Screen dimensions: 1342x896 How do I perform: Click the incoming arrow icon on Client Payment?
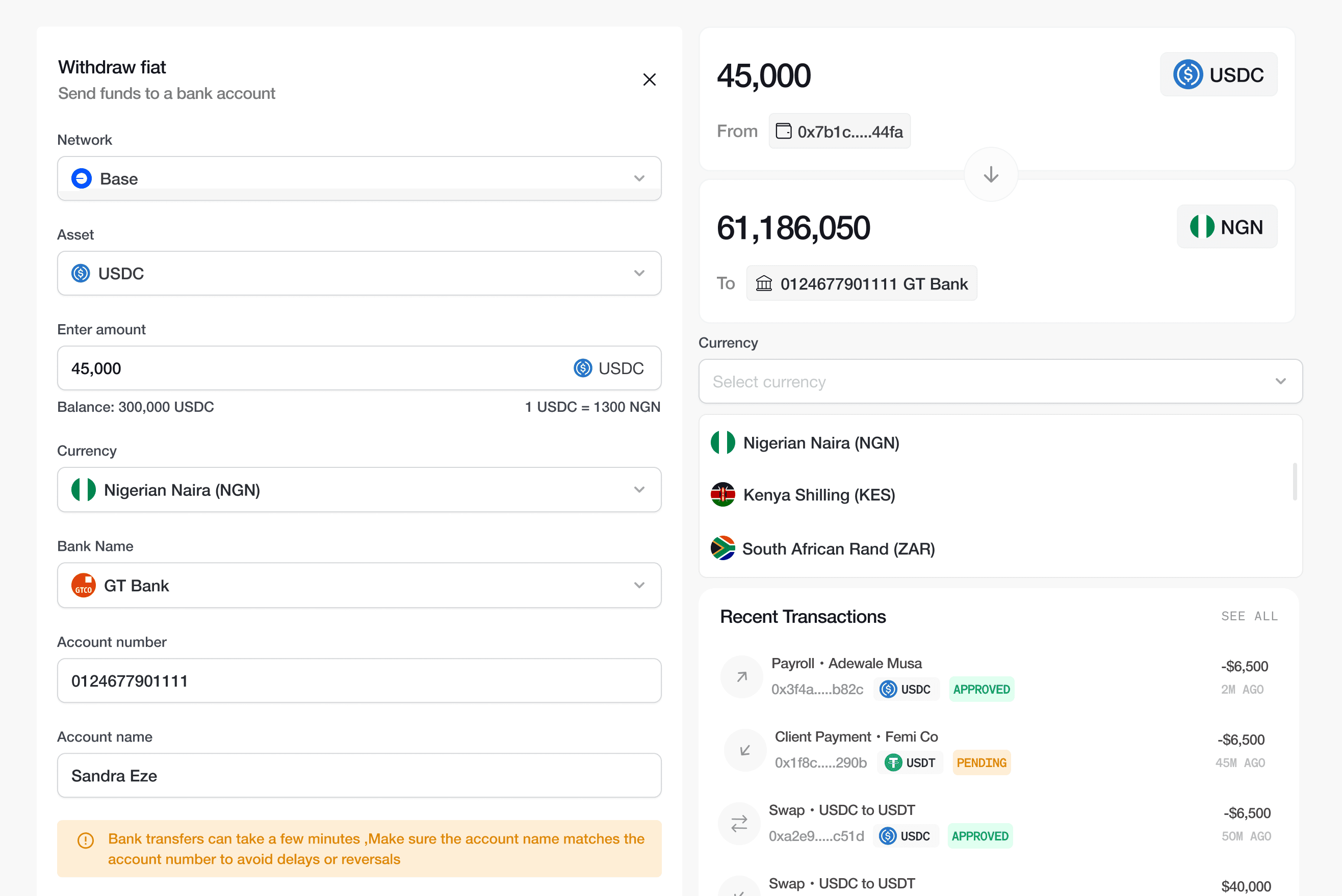[745, 750]
